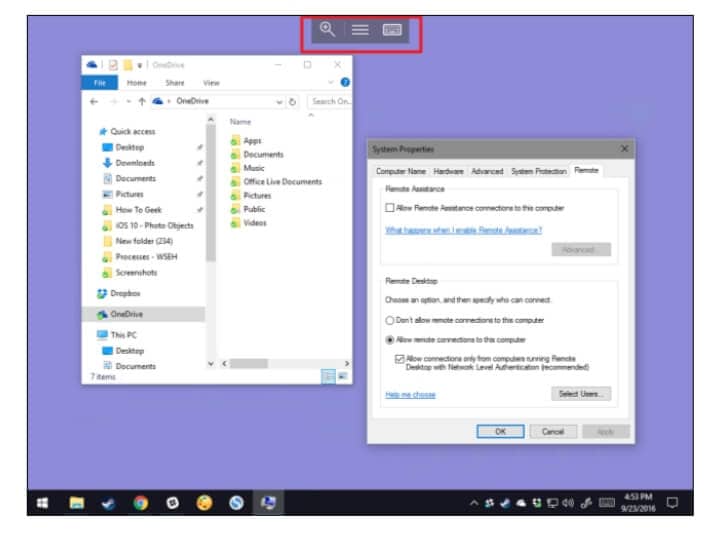Click the New folder icon in Explorer's title bar
This screenshot has width=719, height=553.
(127, 65)
